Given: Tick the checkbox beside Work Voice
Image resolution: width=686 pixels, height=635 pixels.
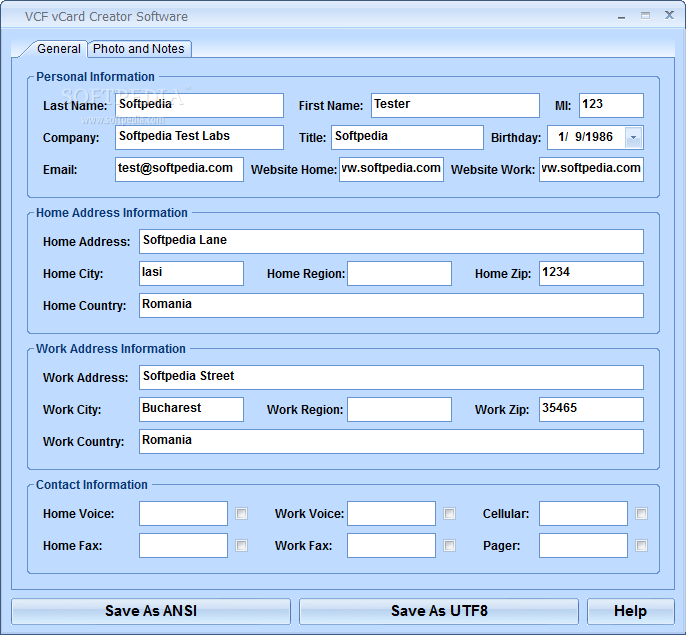Looking at the screenshot, I should pos(449,513).
